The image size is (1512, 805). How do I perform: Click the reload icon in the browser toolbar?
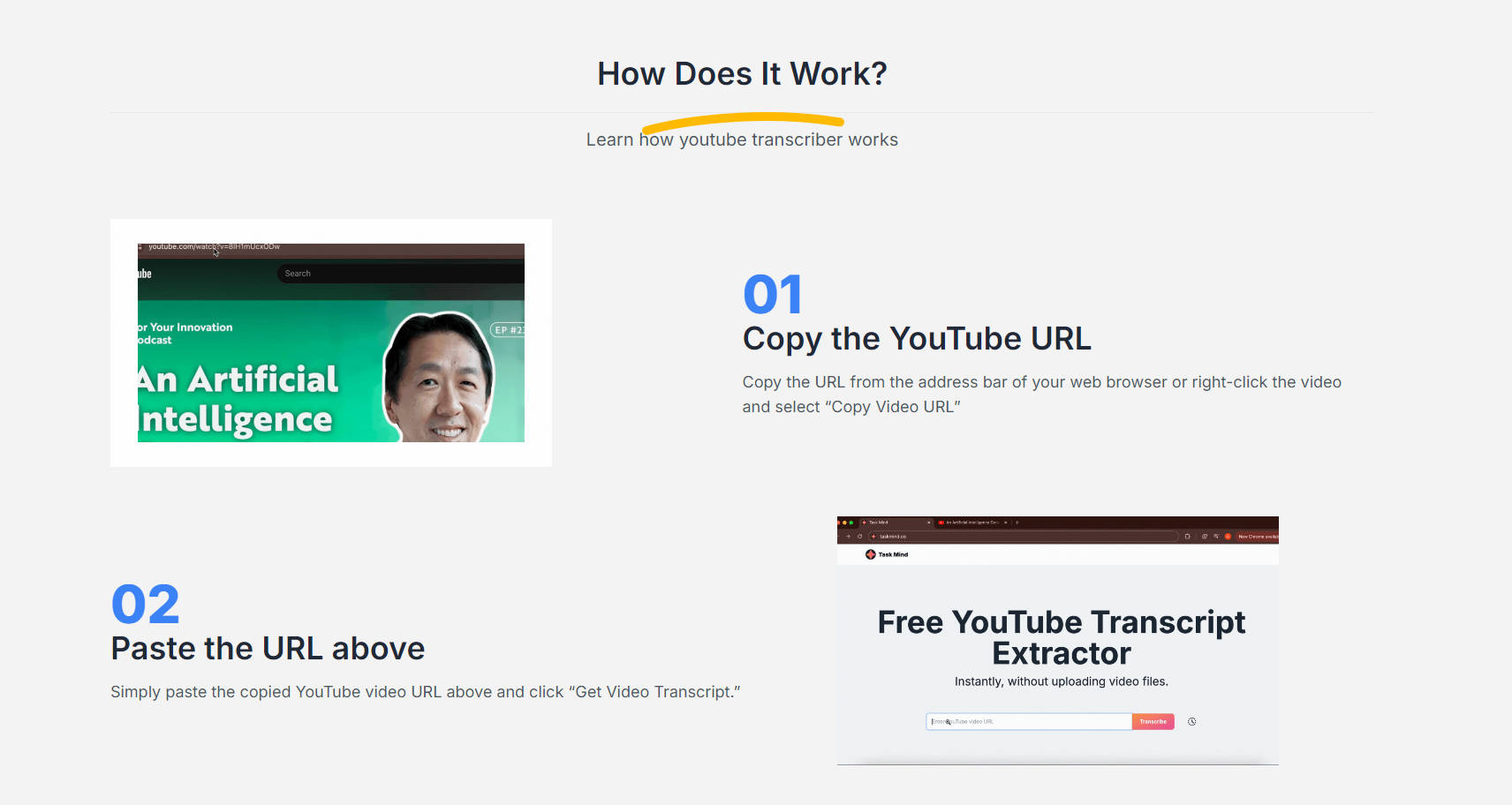tap(859, 537)
